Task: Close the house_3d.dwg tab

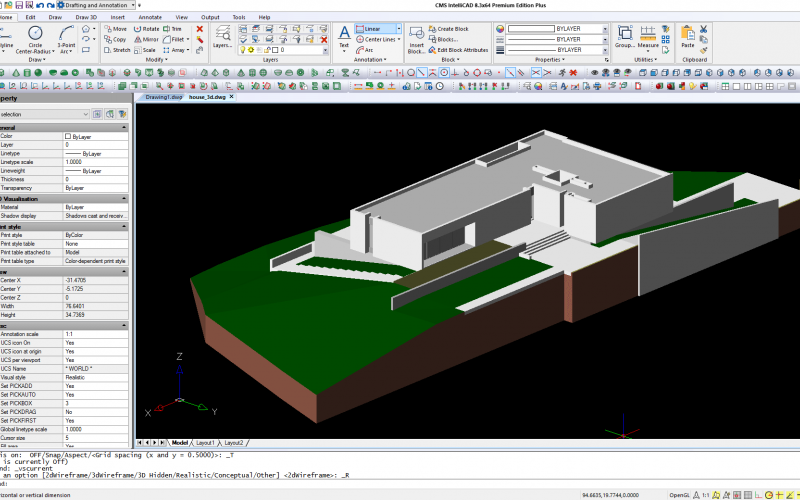Action: (232, 96)
